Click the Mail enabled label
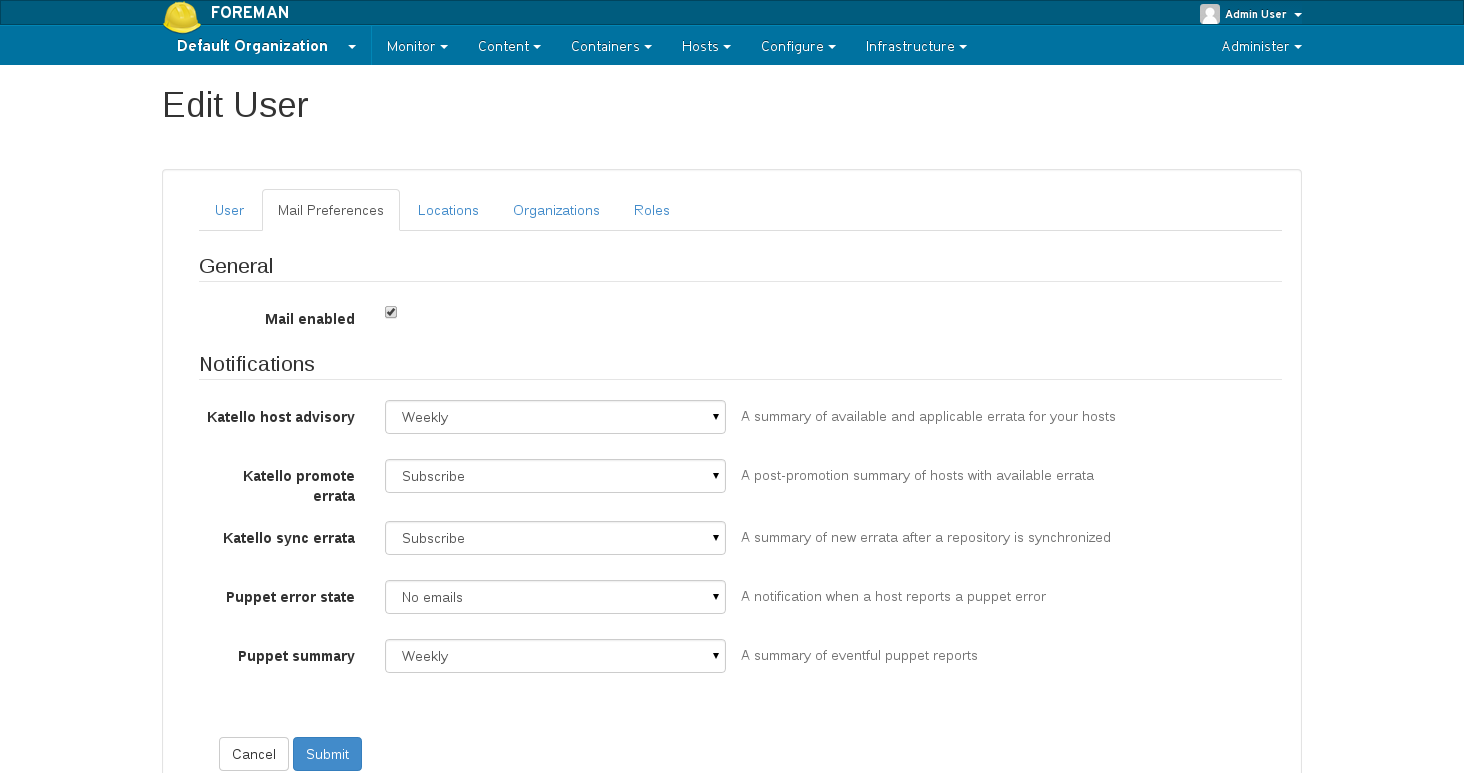Screen dimensions: 1464x773 pyautogui.click(x=310, y=319)
